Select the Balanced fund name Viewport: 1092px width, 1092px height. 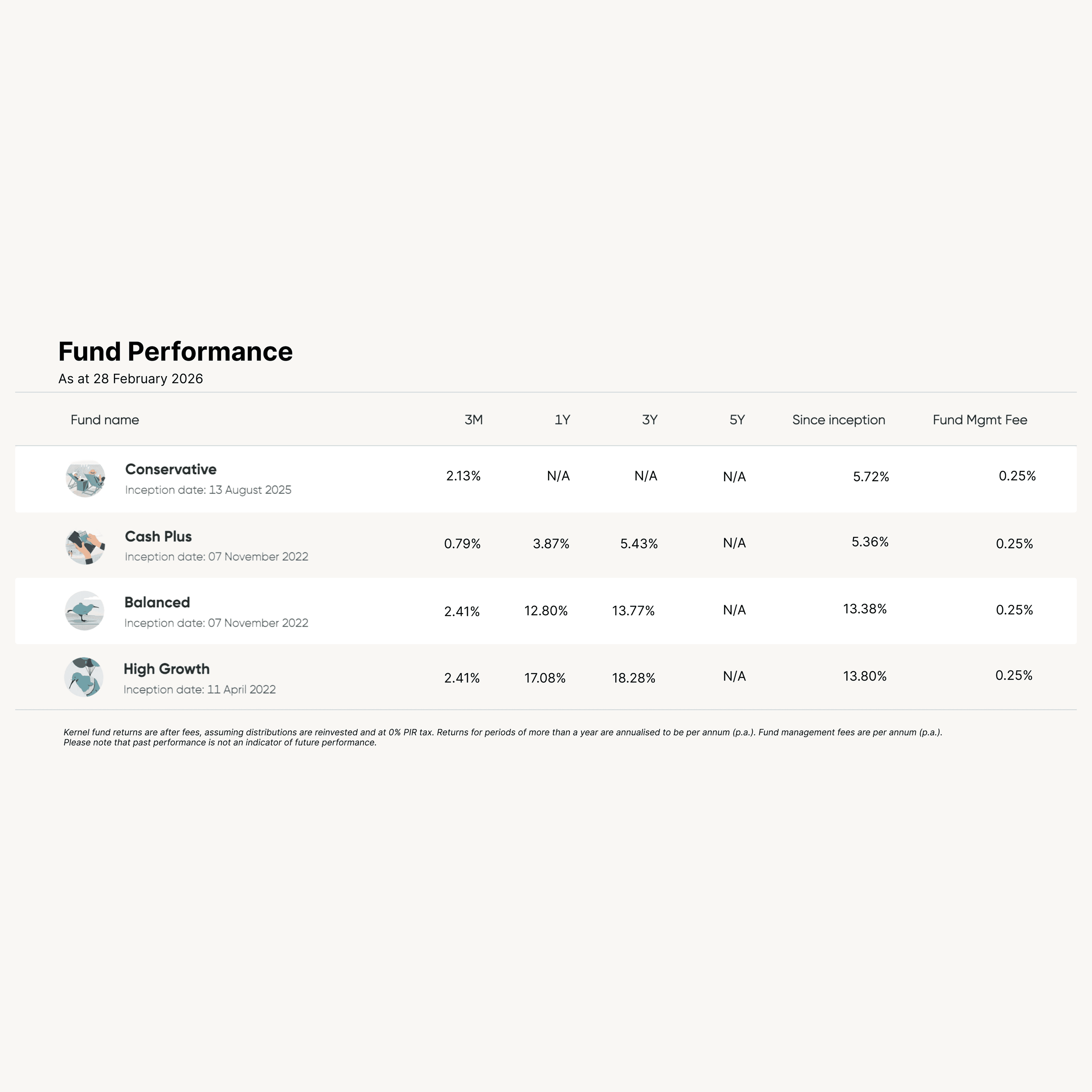157,603
